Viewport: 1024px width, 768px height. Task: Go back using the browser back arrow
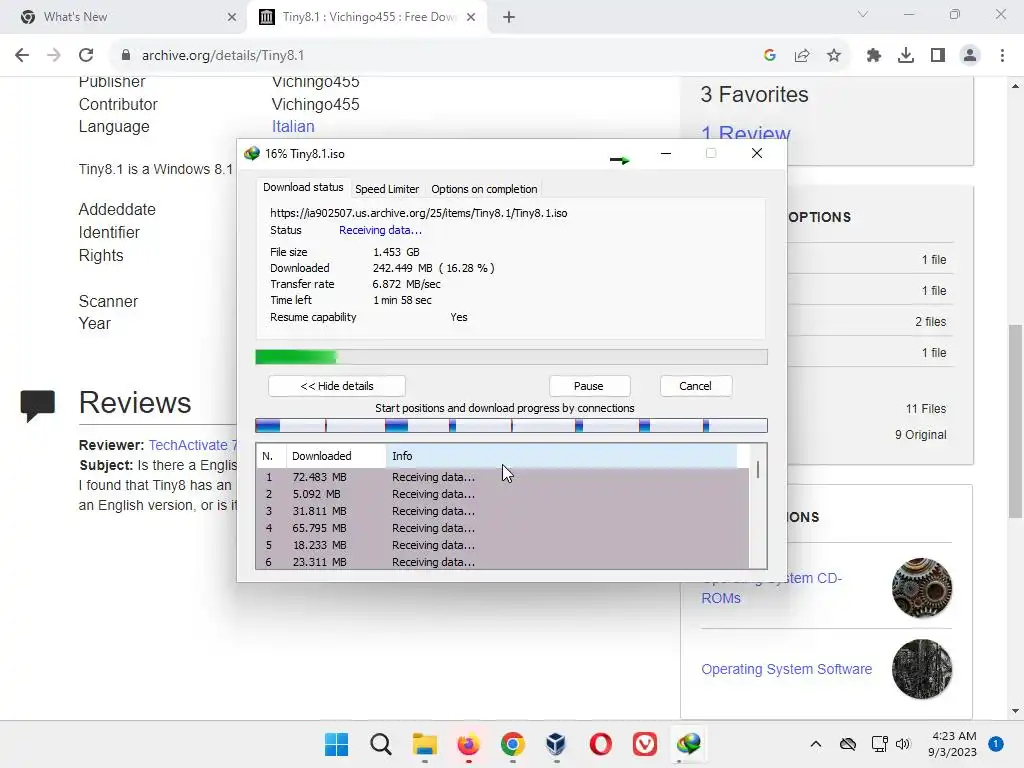(22, 56)
